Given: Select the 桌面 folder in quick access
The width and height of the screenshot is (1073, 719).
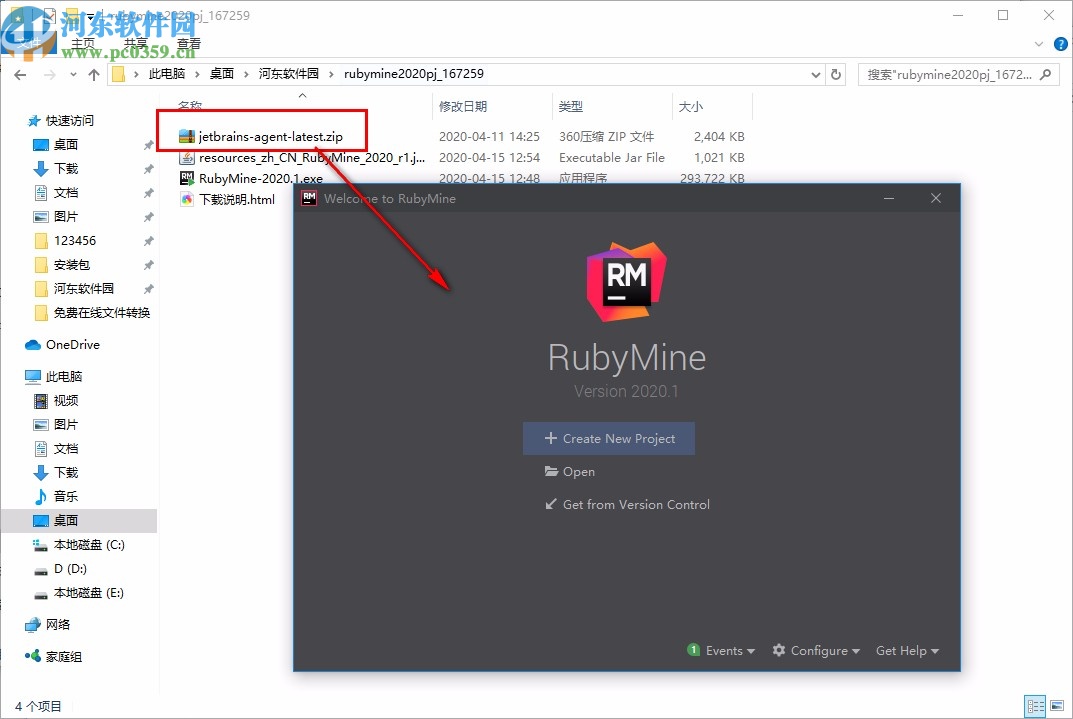Looking at the screenshot, I should [x=64, y=144].
